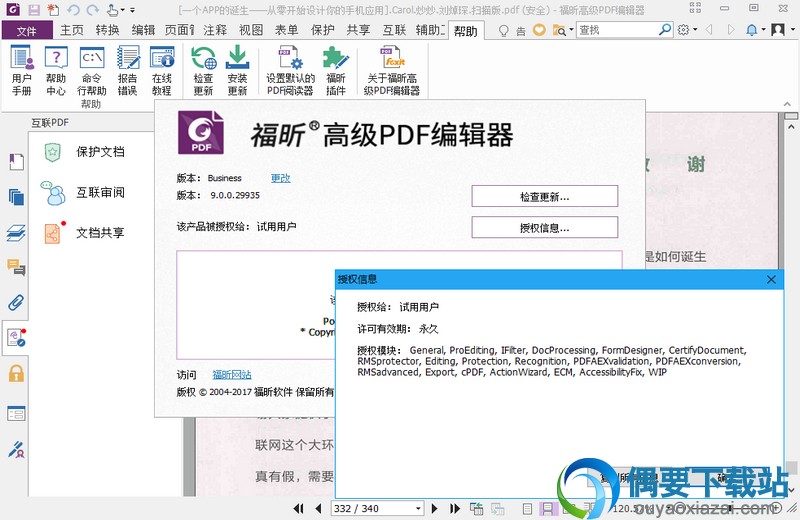Click 检查更新 icon in the ribbon
The image size is (800, 520).
tap(203, 70)
